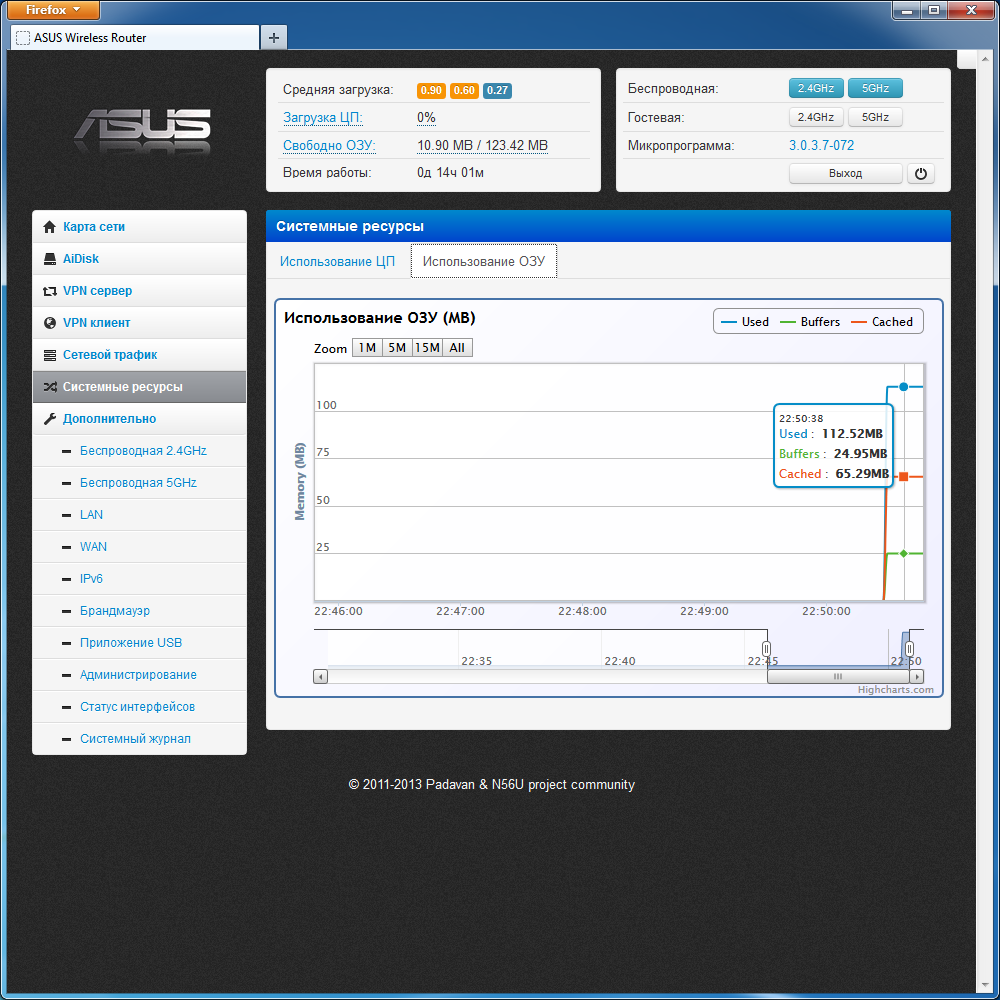Click the ASUS logo

(143, 126)
